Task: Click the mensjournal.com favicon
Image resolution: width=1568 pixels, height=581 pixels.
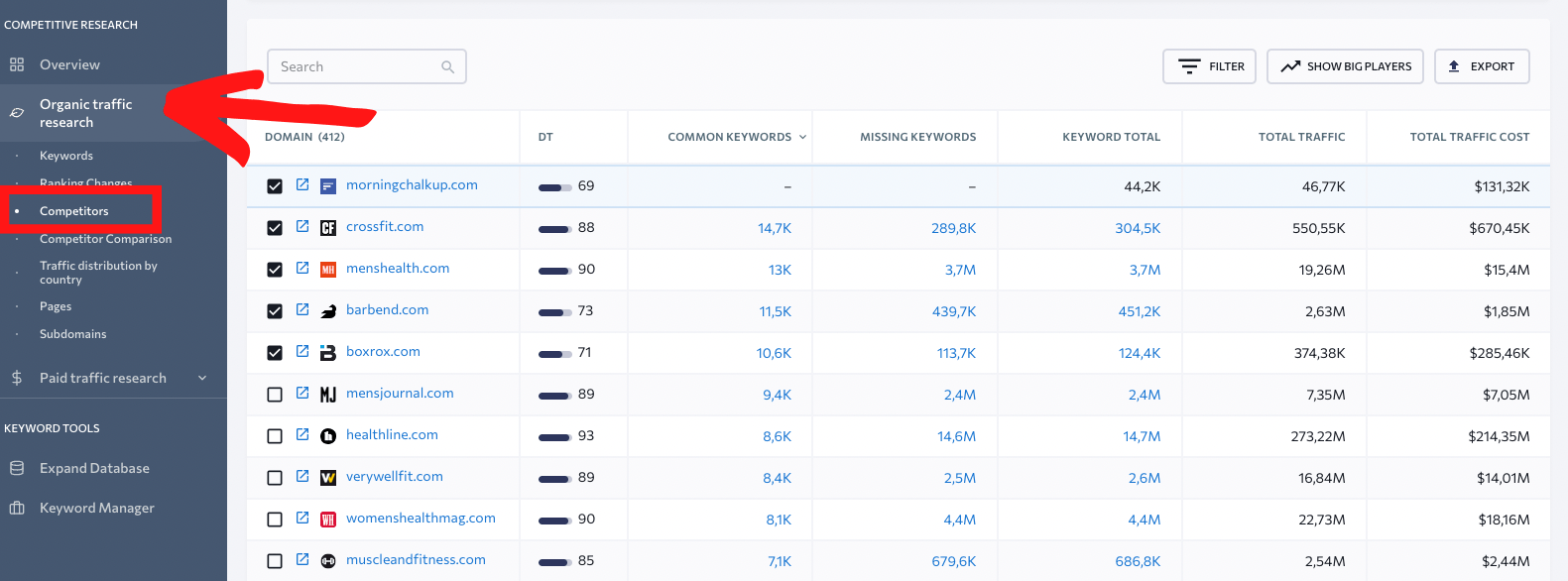Action: tap(328, 395)
